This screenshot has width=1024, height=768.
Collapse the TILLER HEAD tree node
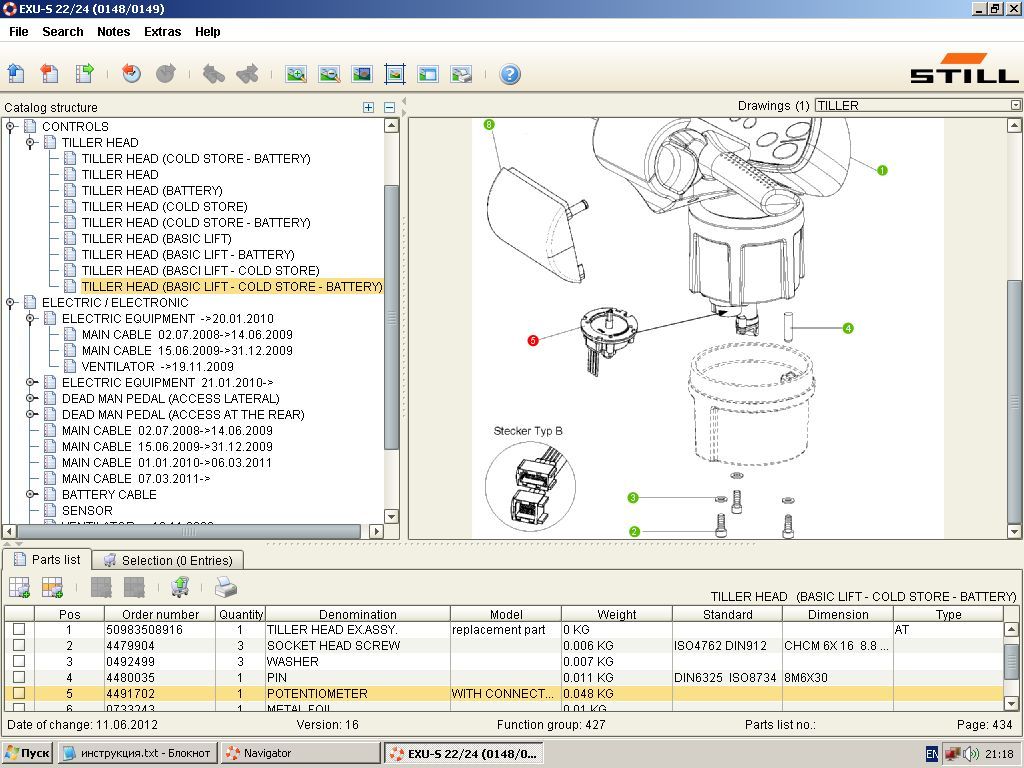[30, 142]
